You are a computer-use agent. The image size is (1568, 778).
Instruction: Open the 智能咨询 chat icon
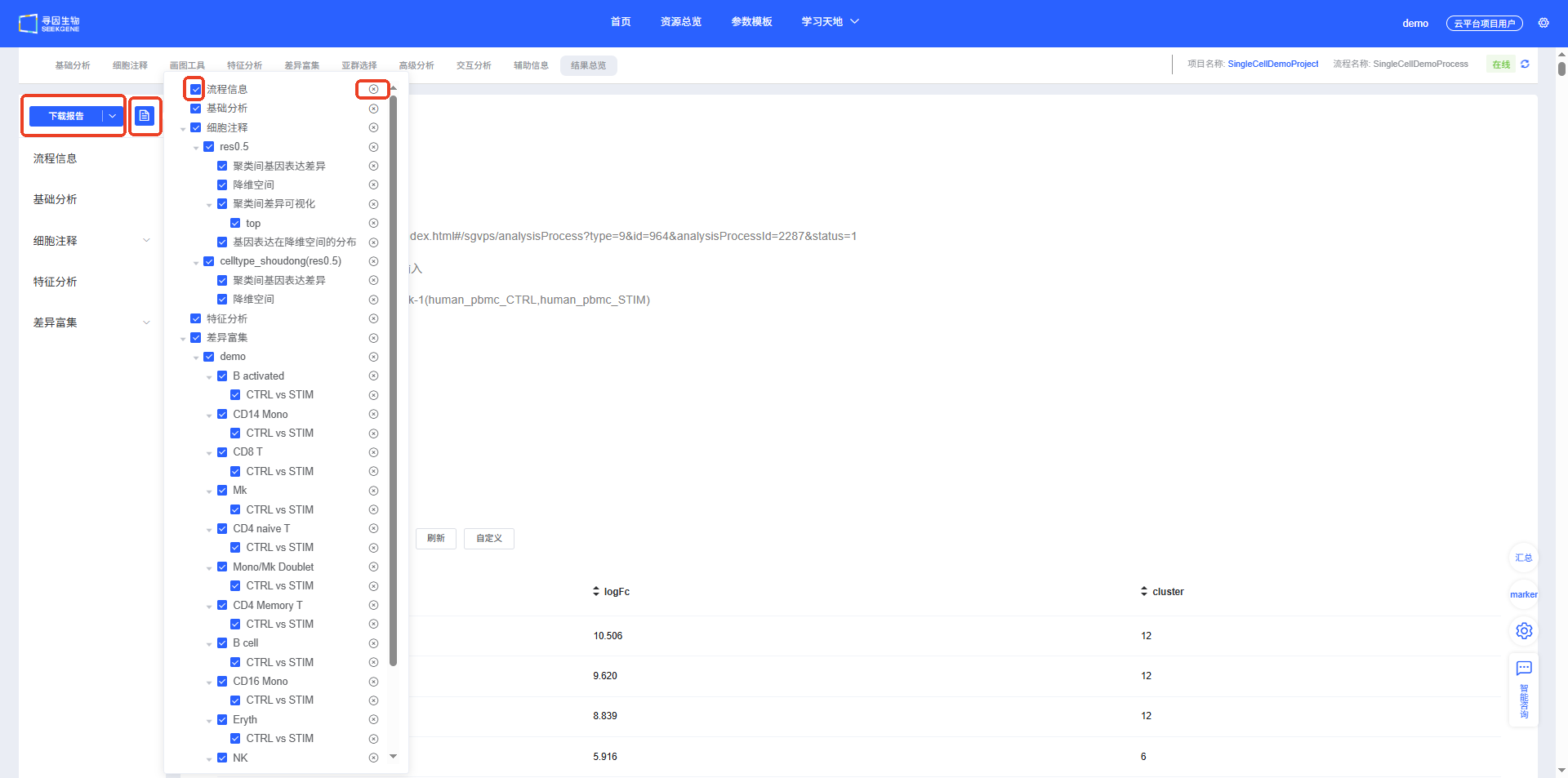coord(1524,669)
